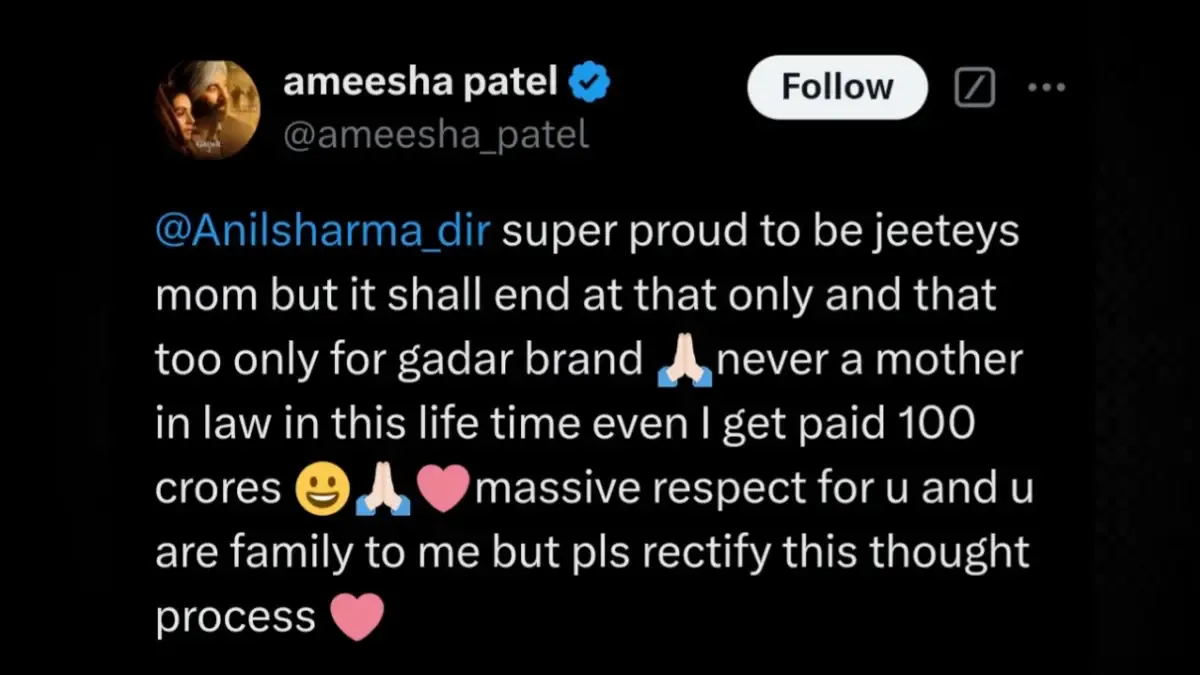Viewport: 1200px width, 675px height.
Task: Click the folded hands emoji after 'brand'
Action: click(x=685, y=363)
